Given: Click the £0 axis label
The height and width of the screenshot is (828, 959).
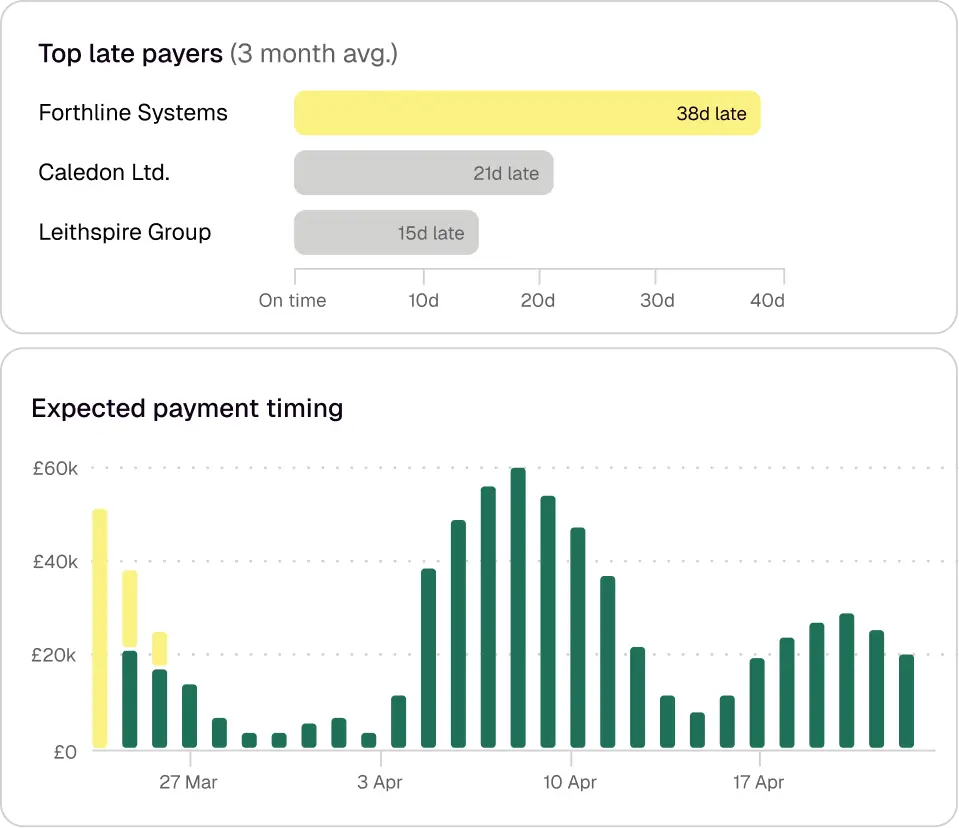Looking at the screenshot, I should pos(65,752).
